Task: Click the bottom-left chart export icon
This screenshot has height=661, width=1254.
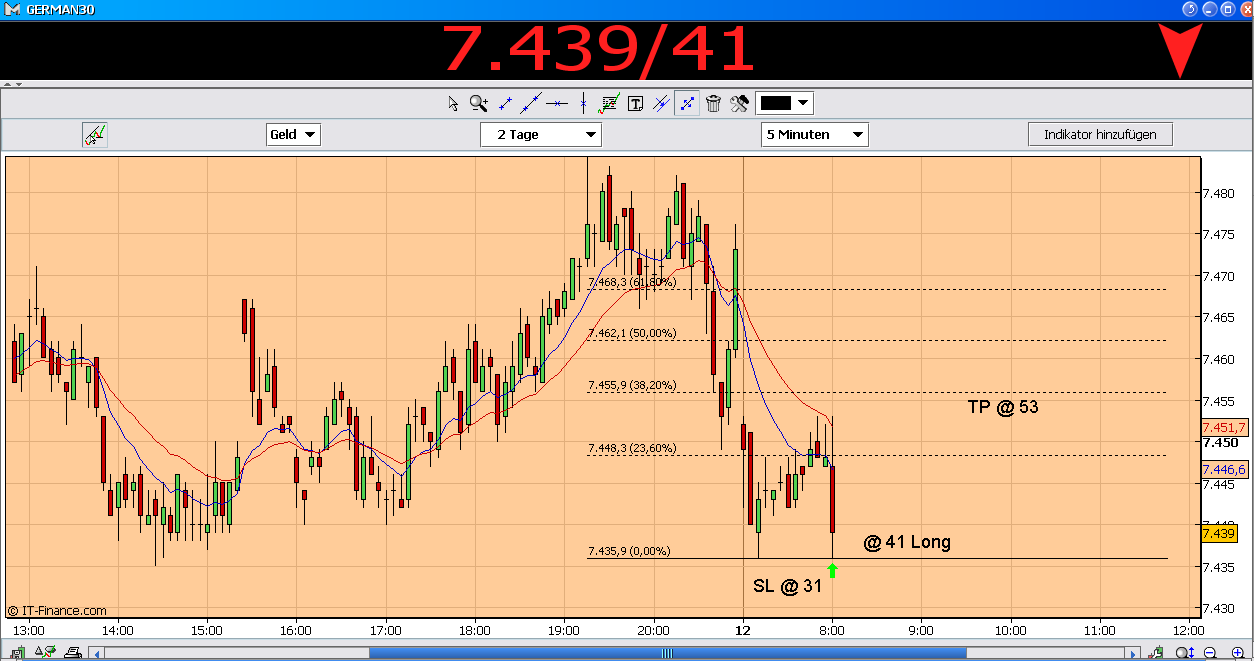Action: click(19, 652)
